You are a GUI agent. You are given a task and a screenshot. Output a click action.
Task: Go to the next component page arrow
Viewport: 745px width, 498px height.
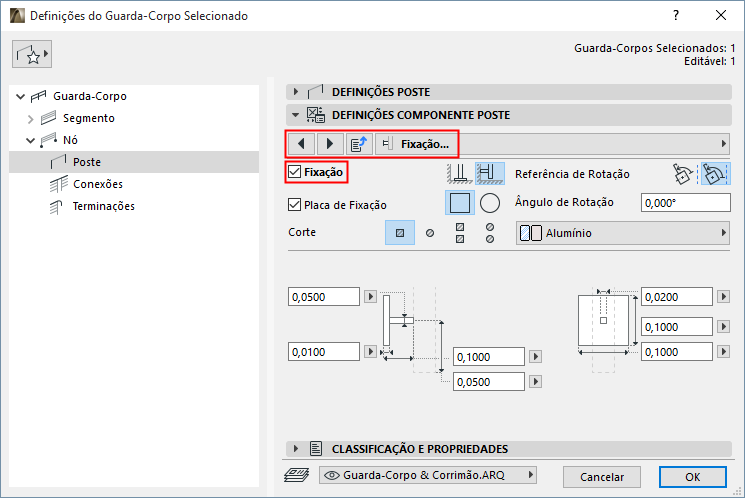[329, 144]
